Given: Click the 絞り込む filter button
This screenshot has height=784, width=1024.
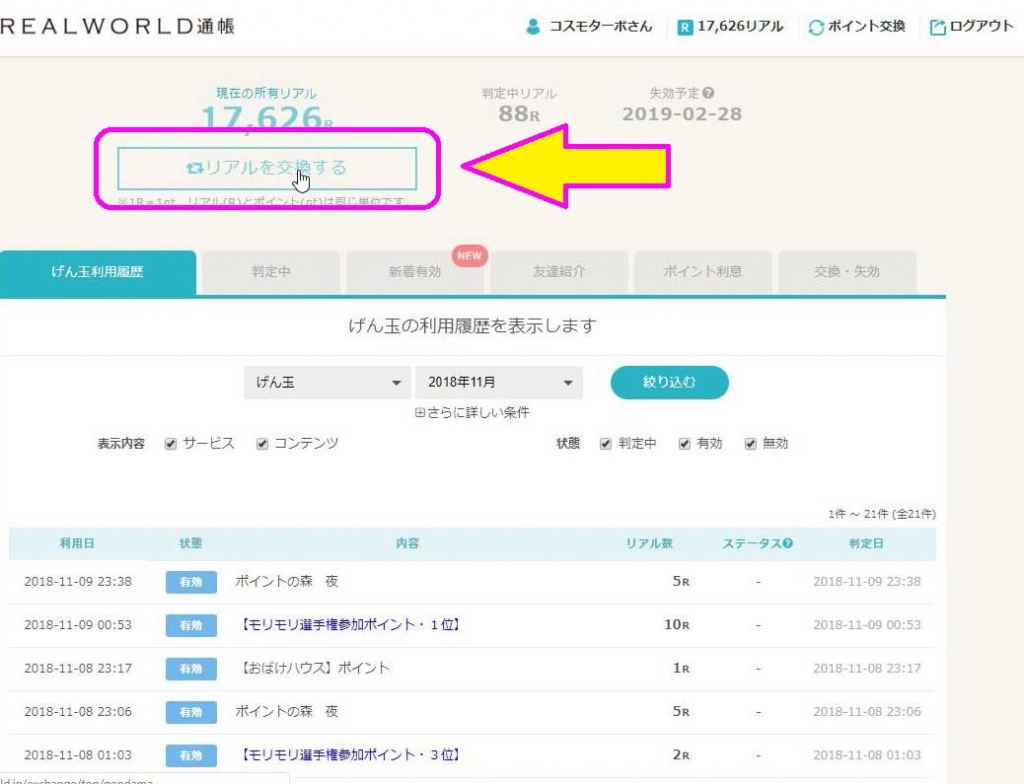Looking at the screenshot, I should pyautogui.click(x=669, y=382).
